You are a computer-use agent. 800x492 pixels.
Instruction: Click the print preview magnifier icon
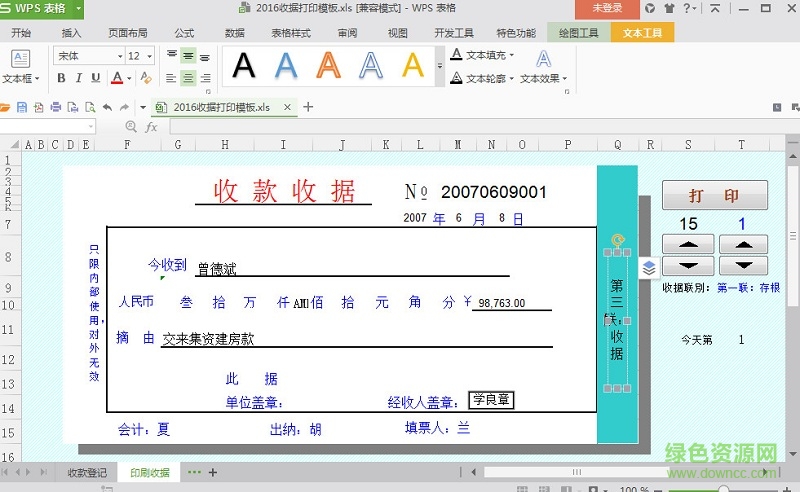point(90,107)
